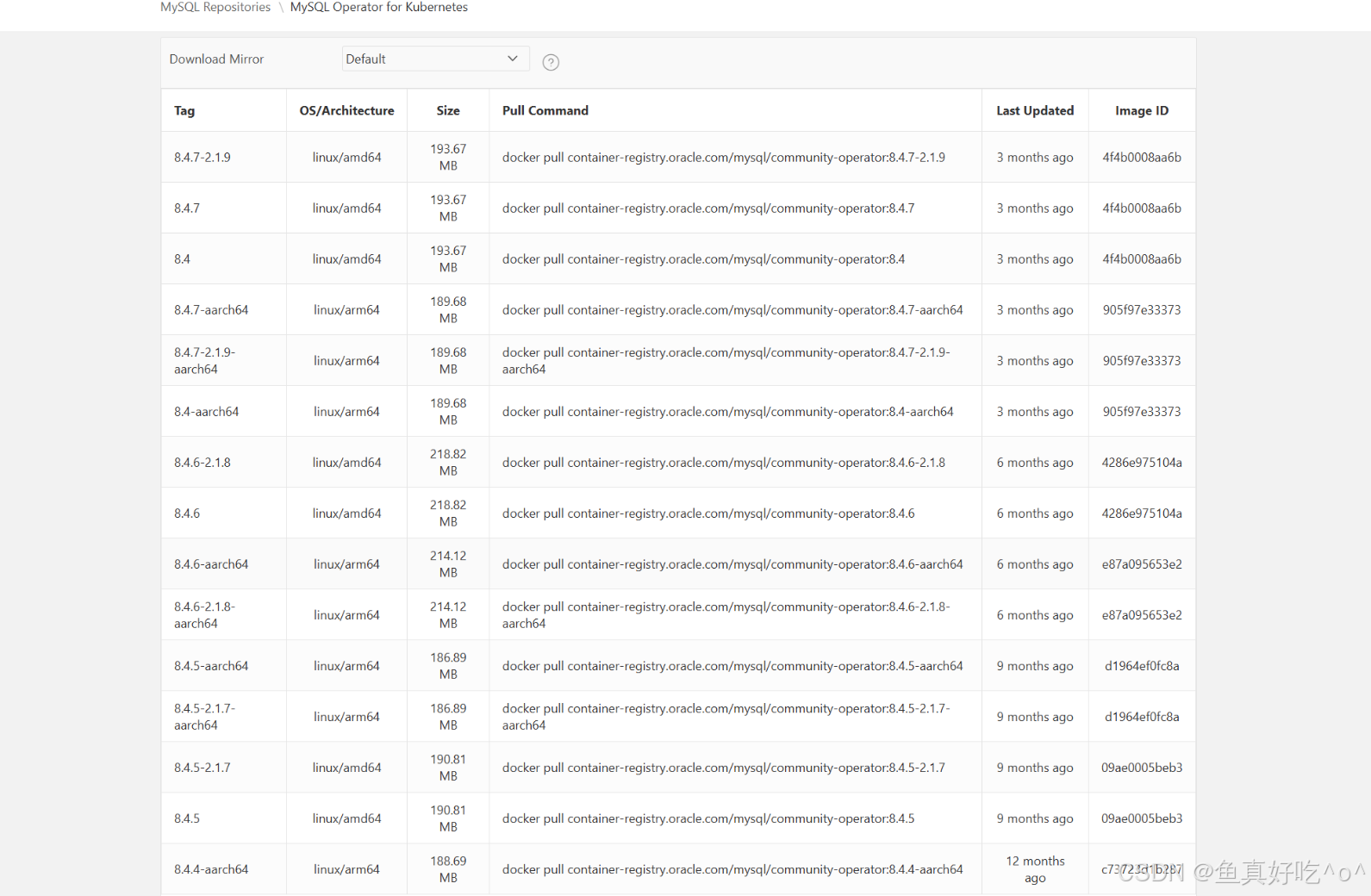
Task: Click size 190.81 MB in 8.4.5 row
Action: pyautogui.click(x=448, y=818)
